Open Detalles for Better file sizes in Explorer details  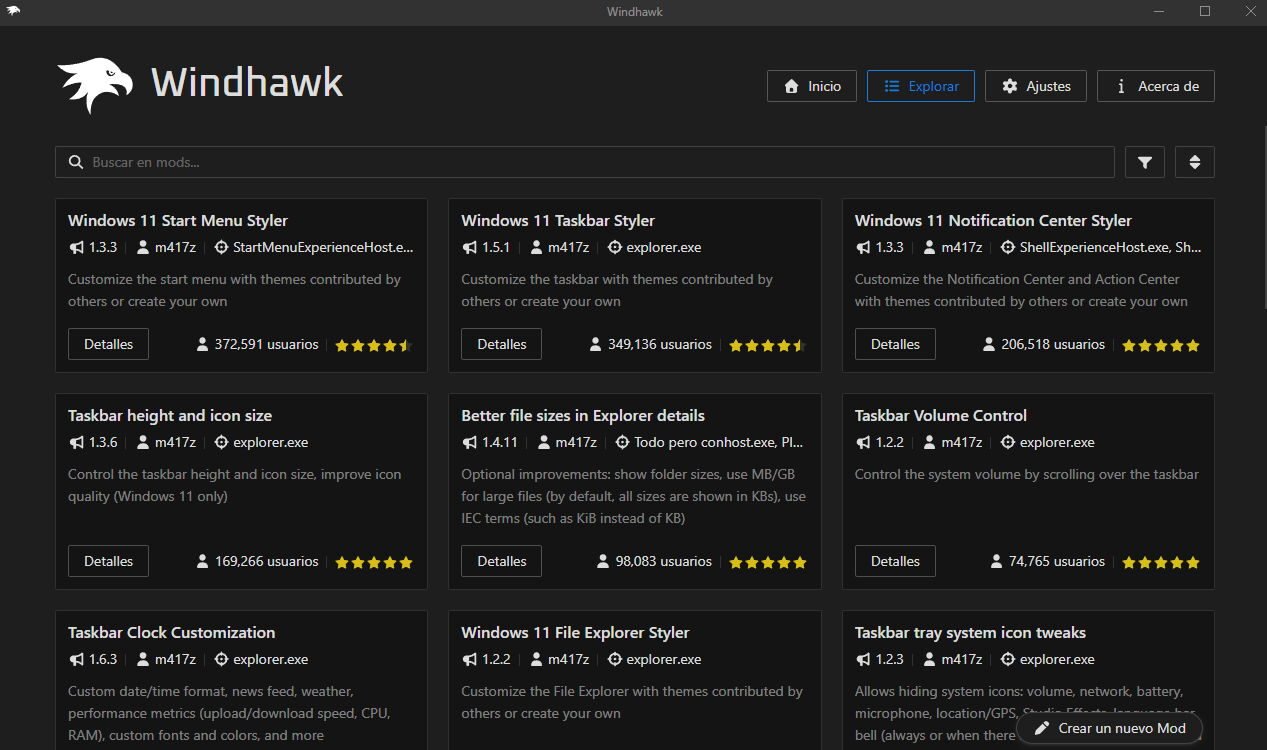501,560
